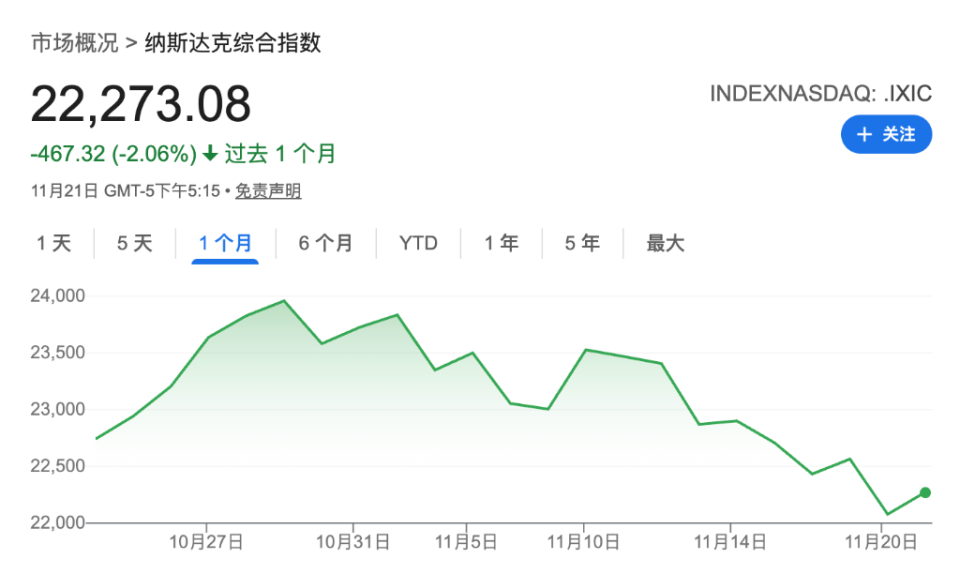Switch to the 5 天 range tab
This screenshot has height=574, width=960.
pyautogui.click(x=135, y=243)
